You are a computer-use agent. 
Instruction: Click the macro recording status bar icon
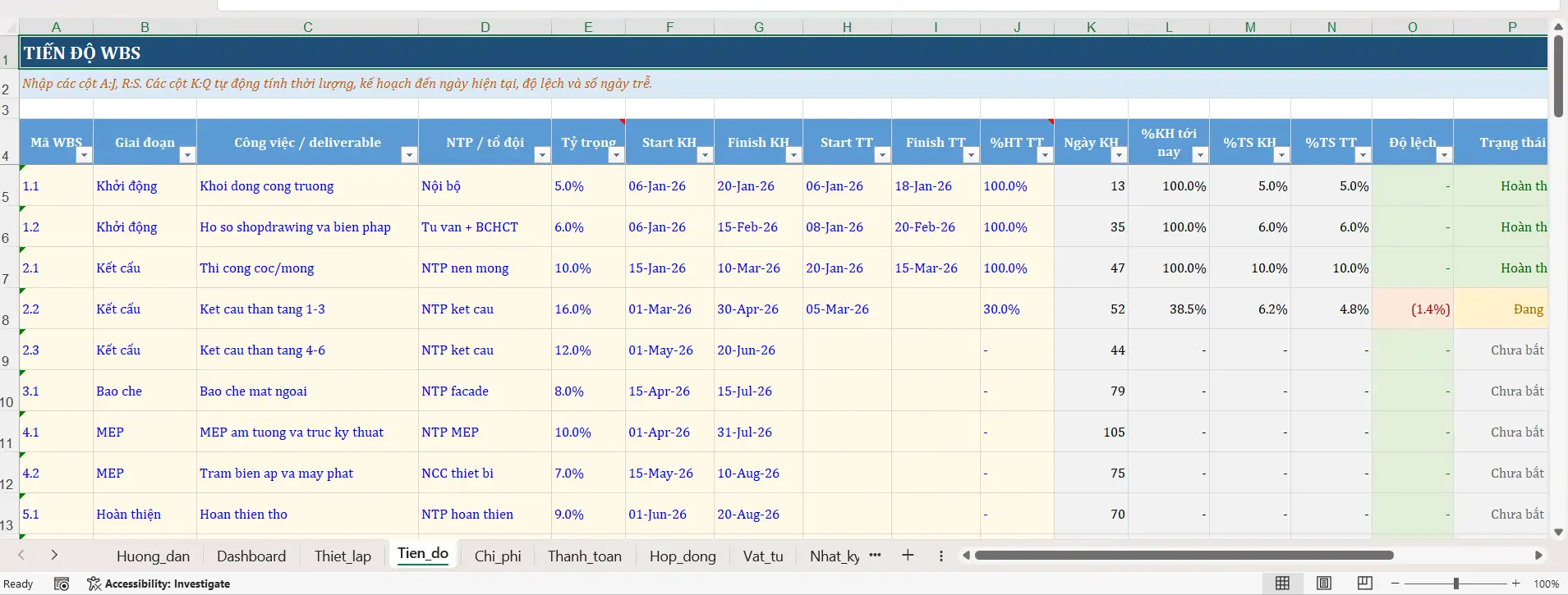pyautogui.click(x=62, y=584)
